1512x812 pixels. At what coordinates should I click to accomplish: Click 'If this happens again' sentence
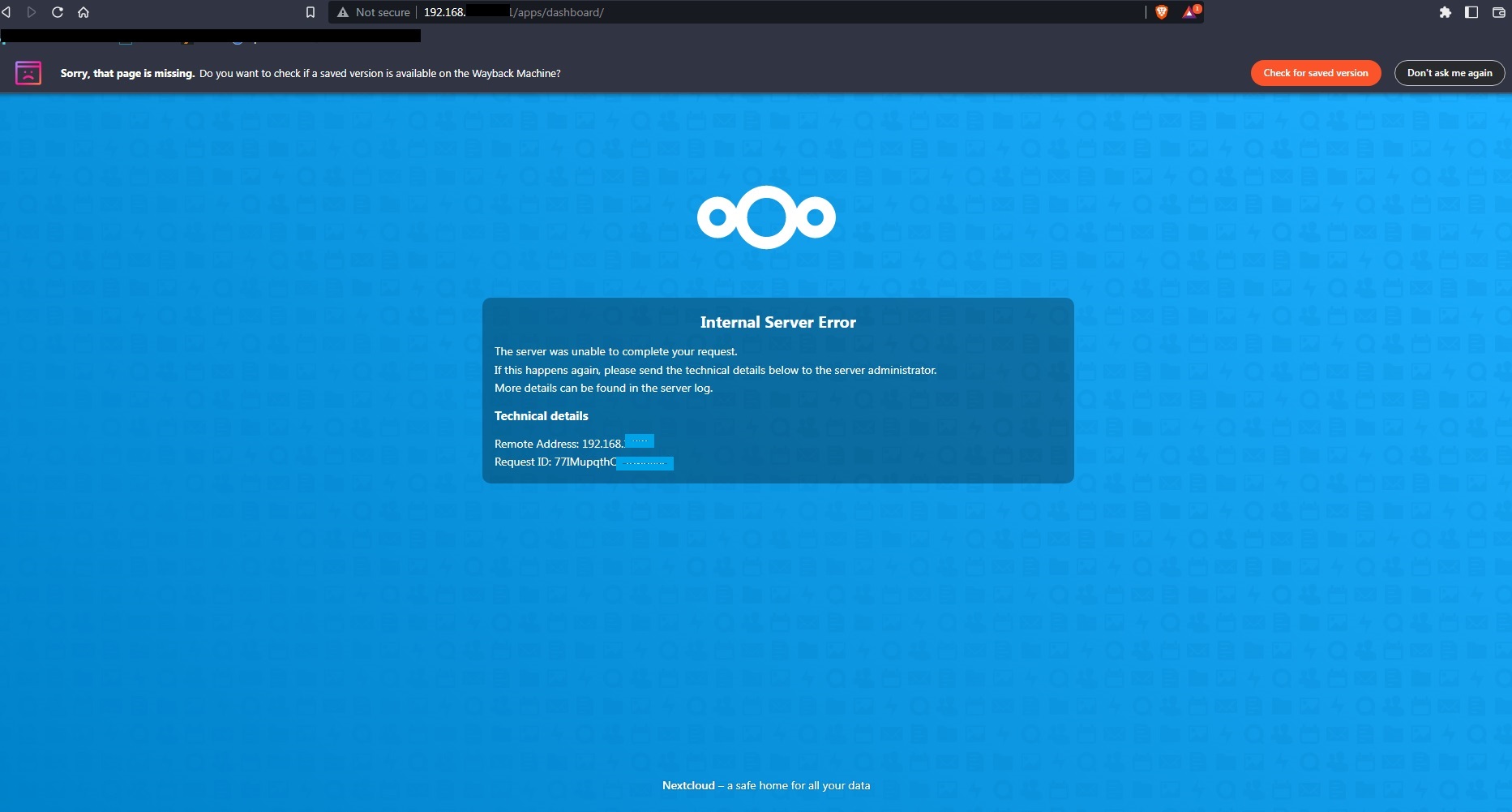pyautogui.click(x=716, y=370)
